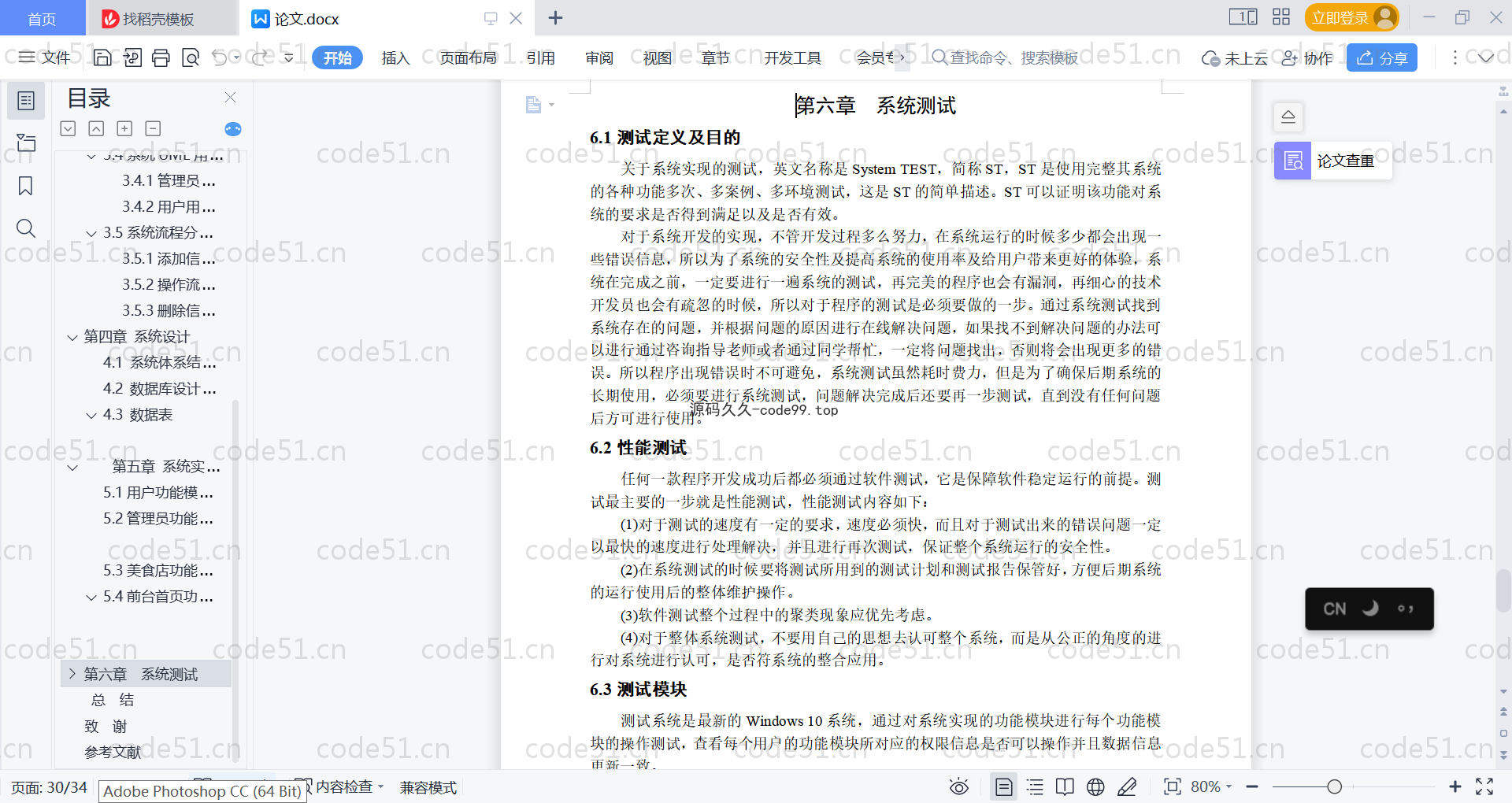Open a new tab with plus button
The image size is (1512, 803).
click(555, 18)
